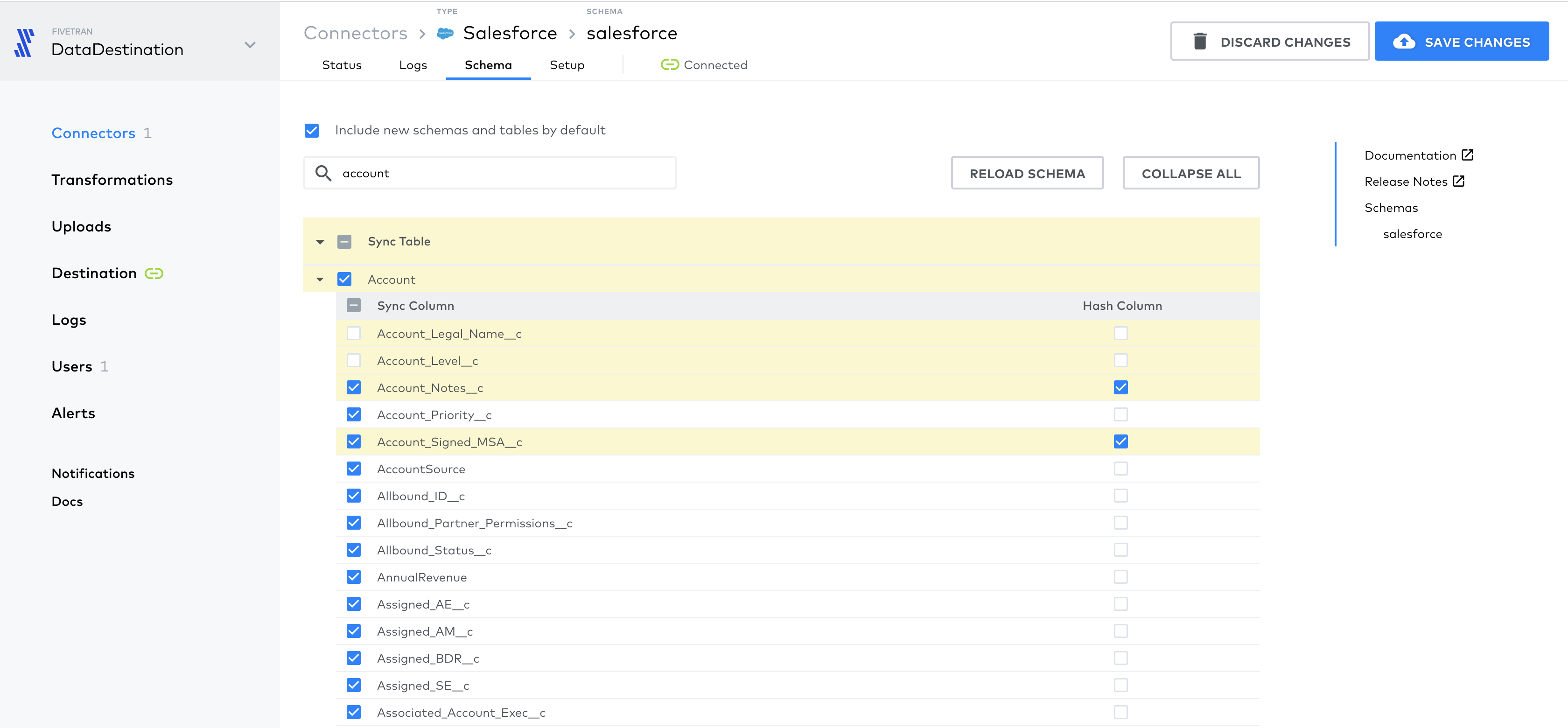
Task: Click the green Connected link icon
Action: click(x=670, y=64)
